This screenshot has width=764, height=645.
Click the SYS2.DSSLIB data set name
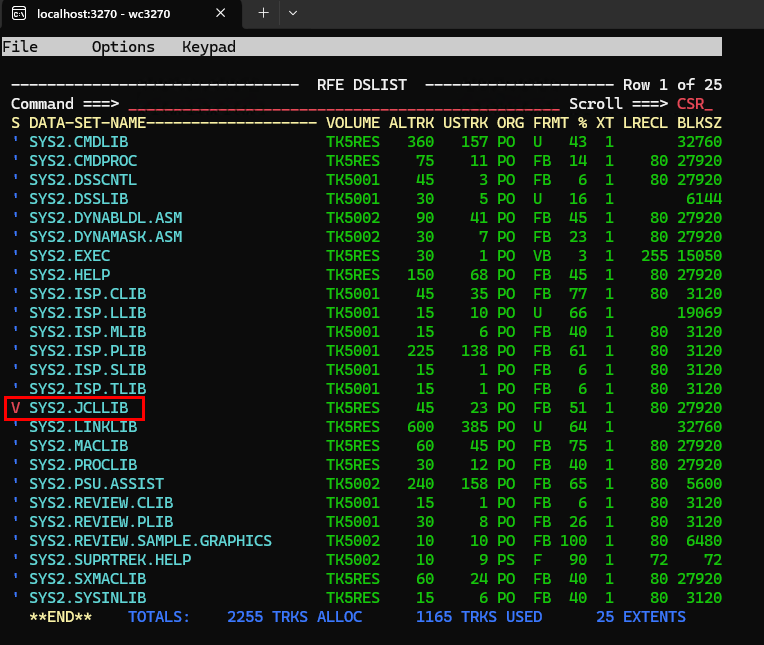78,199
